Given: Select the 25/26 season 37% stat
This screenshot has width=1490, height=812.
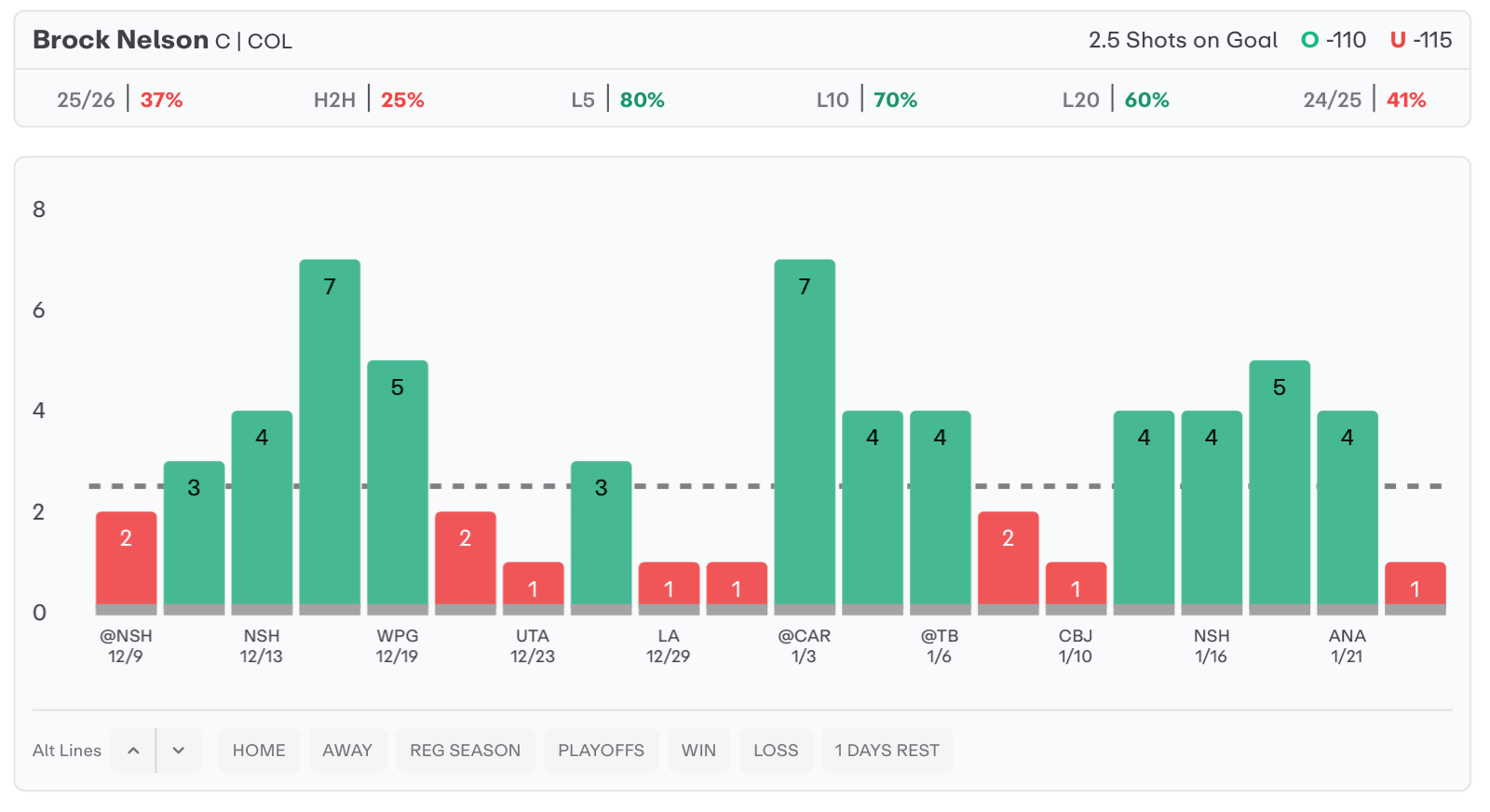Looking at the screenshot, I should point(119,100).
